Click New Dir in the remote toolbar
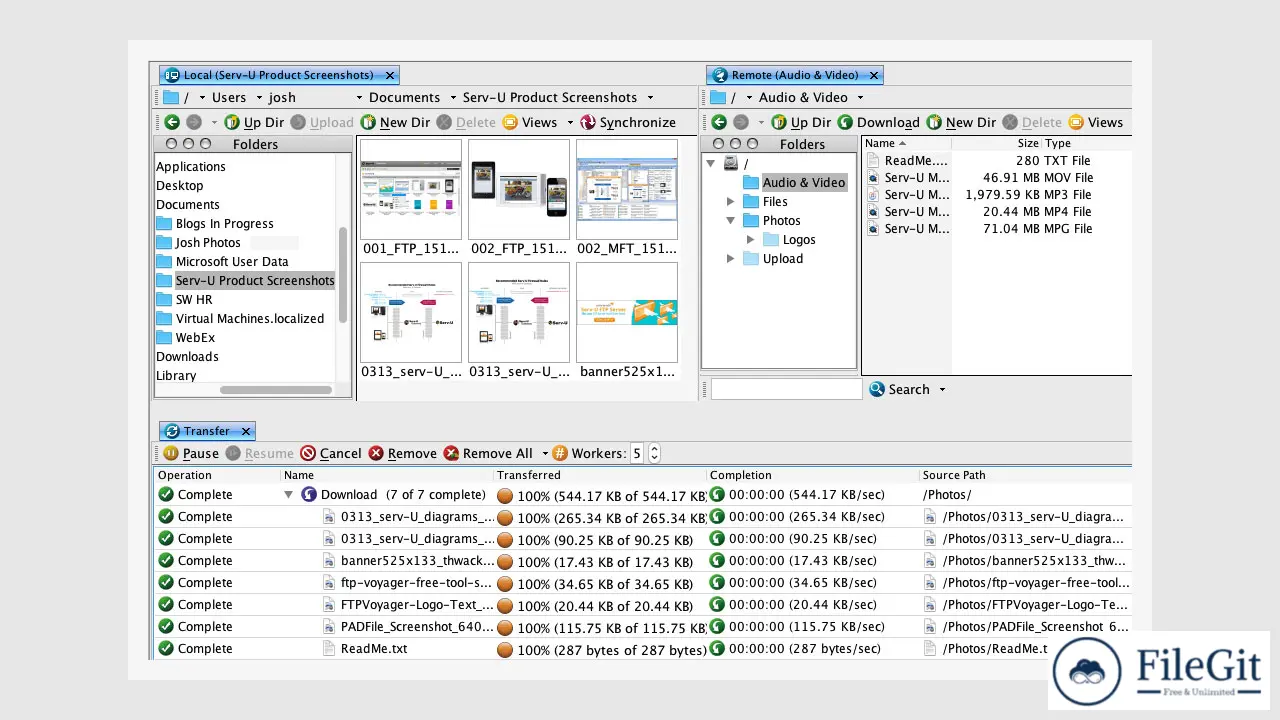 [961, 122]
